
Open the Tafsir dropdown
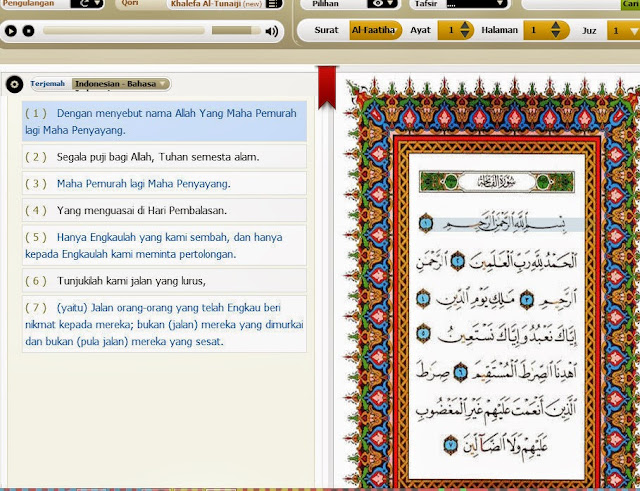(476, 4)
